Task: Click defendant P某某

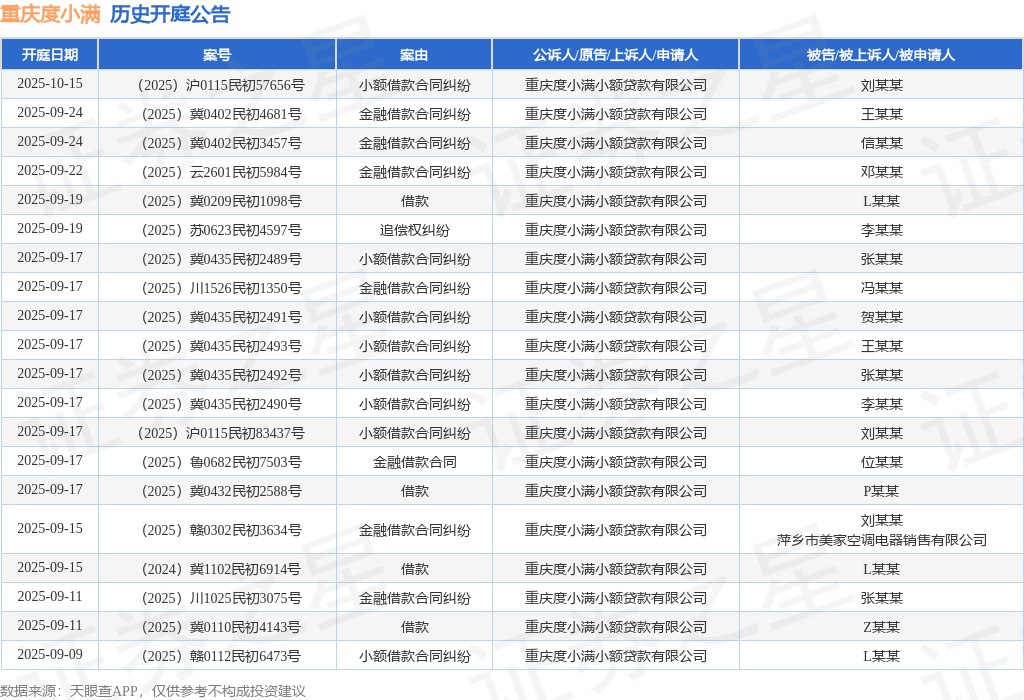Action: point(881,491)
